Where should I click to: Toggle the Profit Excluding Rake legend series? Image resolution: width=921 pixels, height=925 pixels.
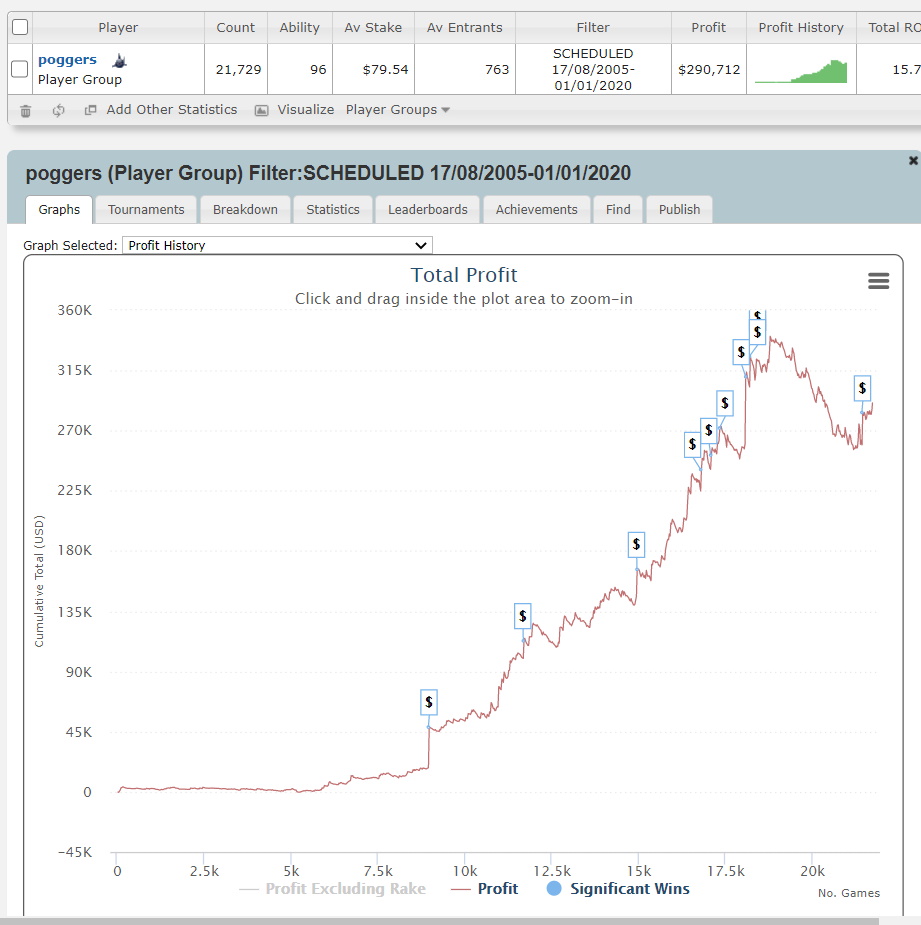pos(333,888)
